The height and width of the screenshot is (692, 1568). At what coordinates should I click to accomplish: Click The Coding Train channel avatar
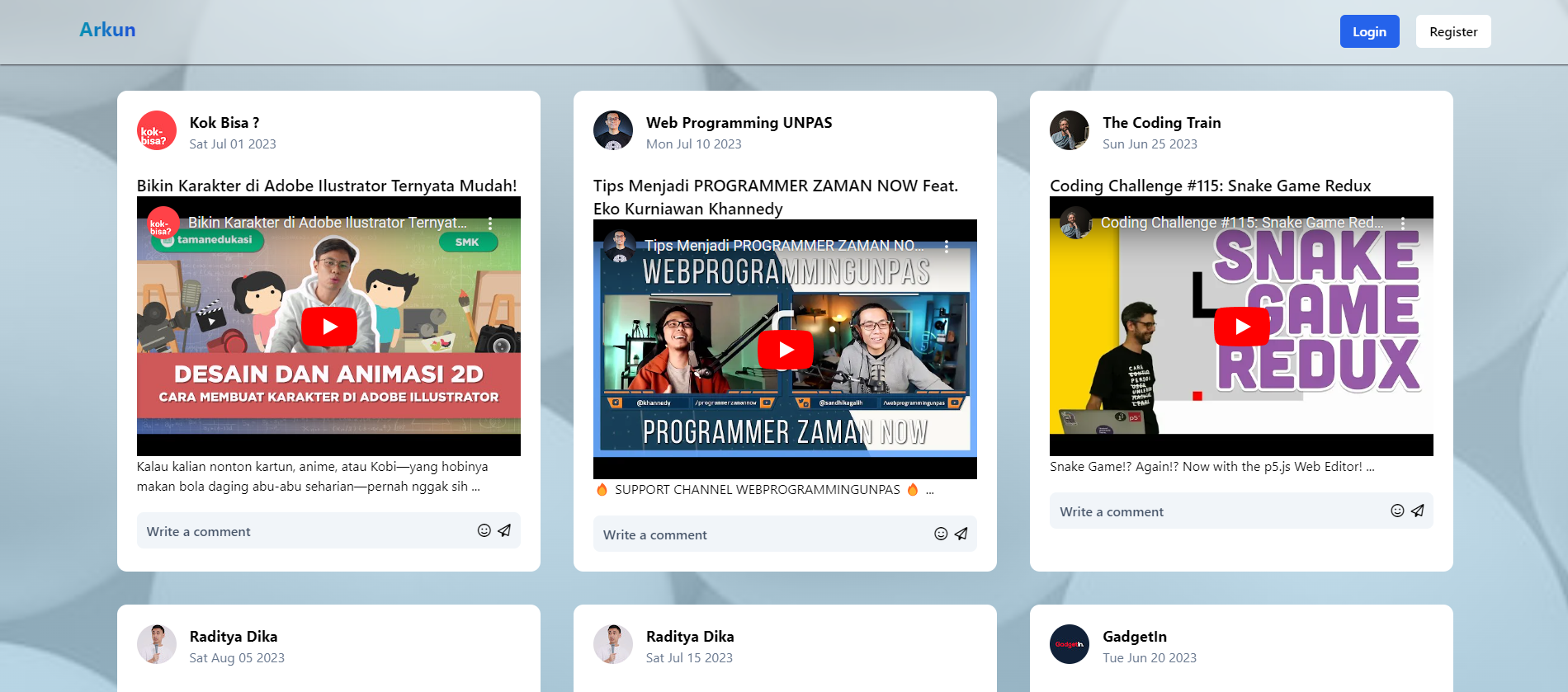click(x=1070, y=130)
